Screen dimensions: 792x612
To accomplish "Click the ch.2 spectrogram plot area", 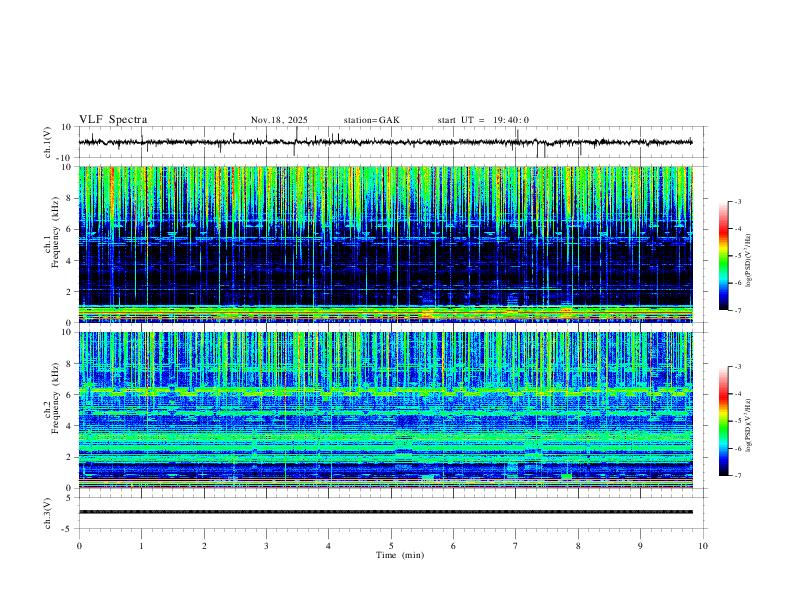I will (385, 410).
